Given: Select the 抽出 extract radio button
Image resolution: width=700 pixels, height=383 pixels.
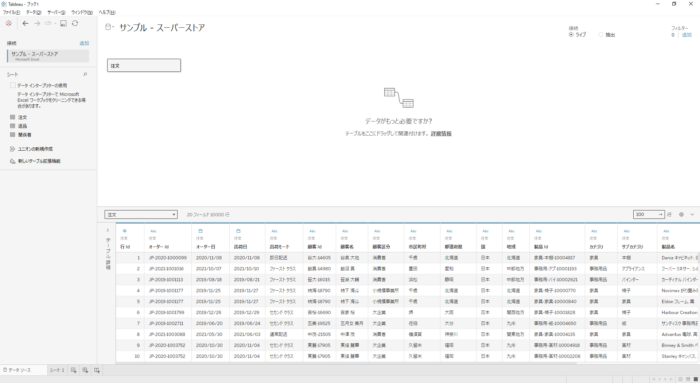Looking at the screenshot, I should 601,34.
